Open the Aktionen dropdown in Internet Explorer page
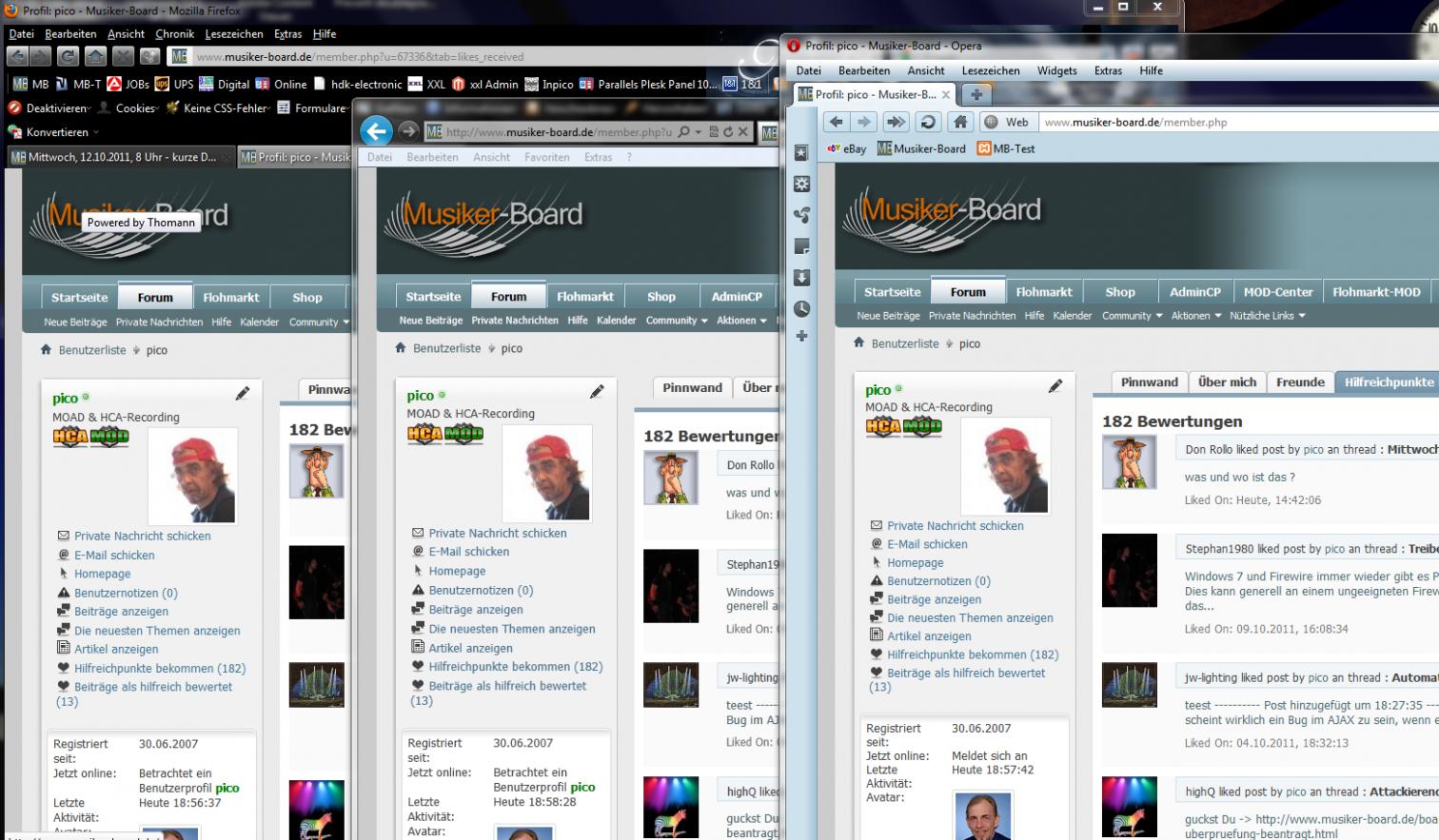Image resolution: width=1439 pixels, height=840 pixels. (741, 321)
